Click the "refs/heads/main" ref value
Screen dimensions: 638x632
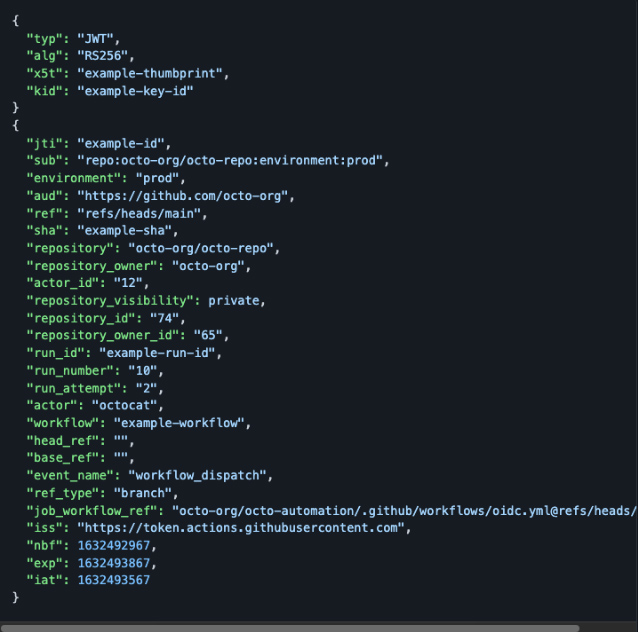click(x=142, y=212)
